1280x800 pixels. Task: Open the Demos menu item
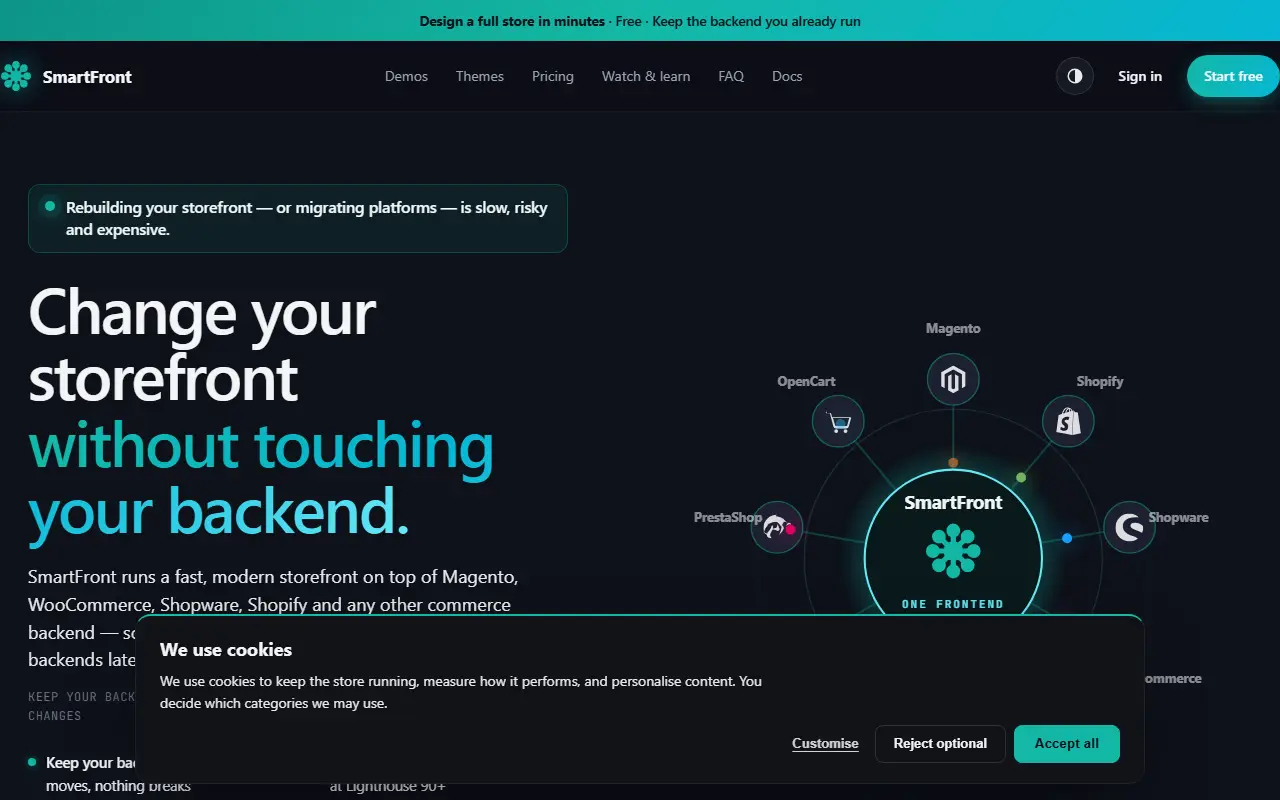406,76
